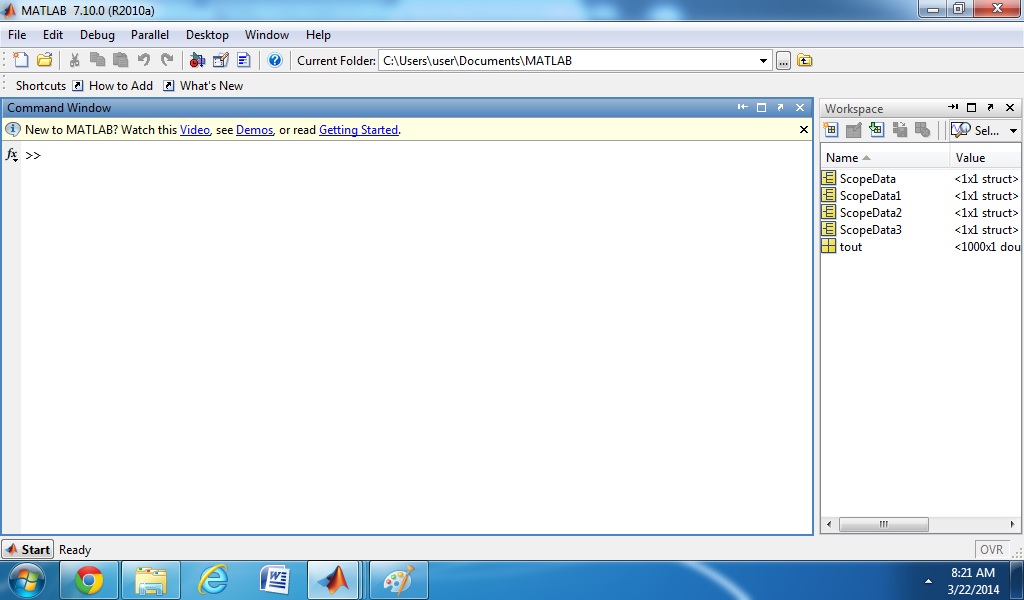
Task: Click the Save workspace icon
Action: tap(899, 130)
